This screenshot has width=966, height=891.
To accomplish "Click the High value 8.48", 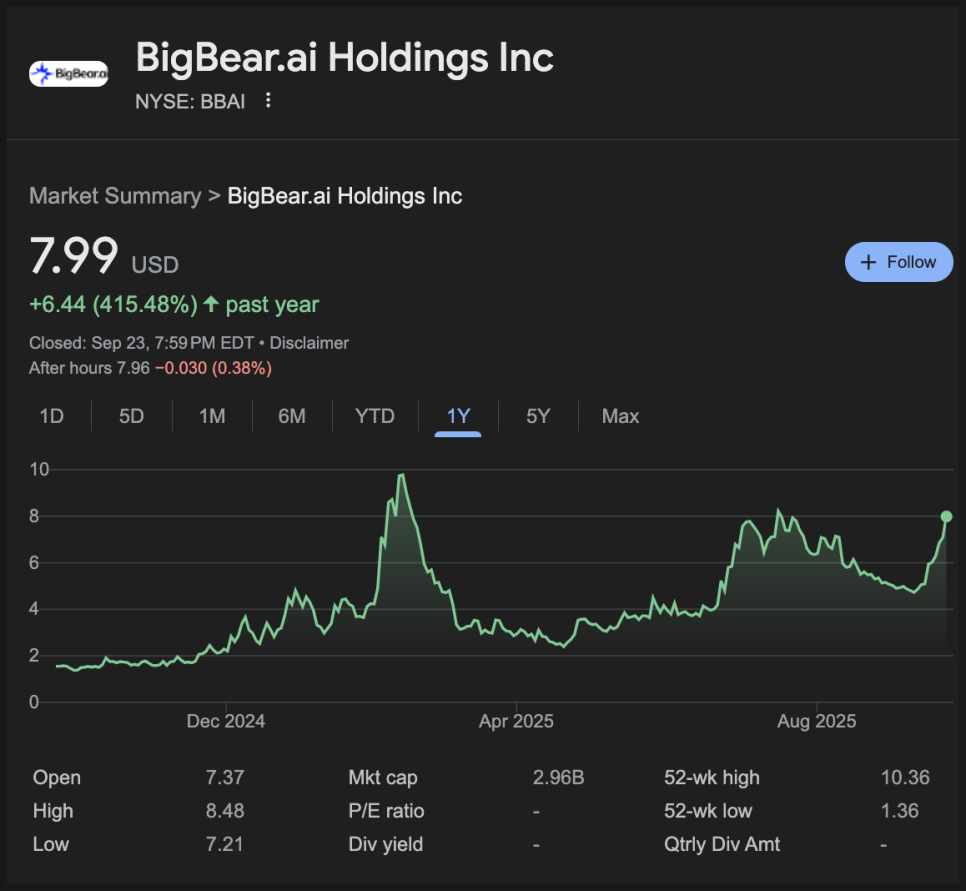I will 225,811.
